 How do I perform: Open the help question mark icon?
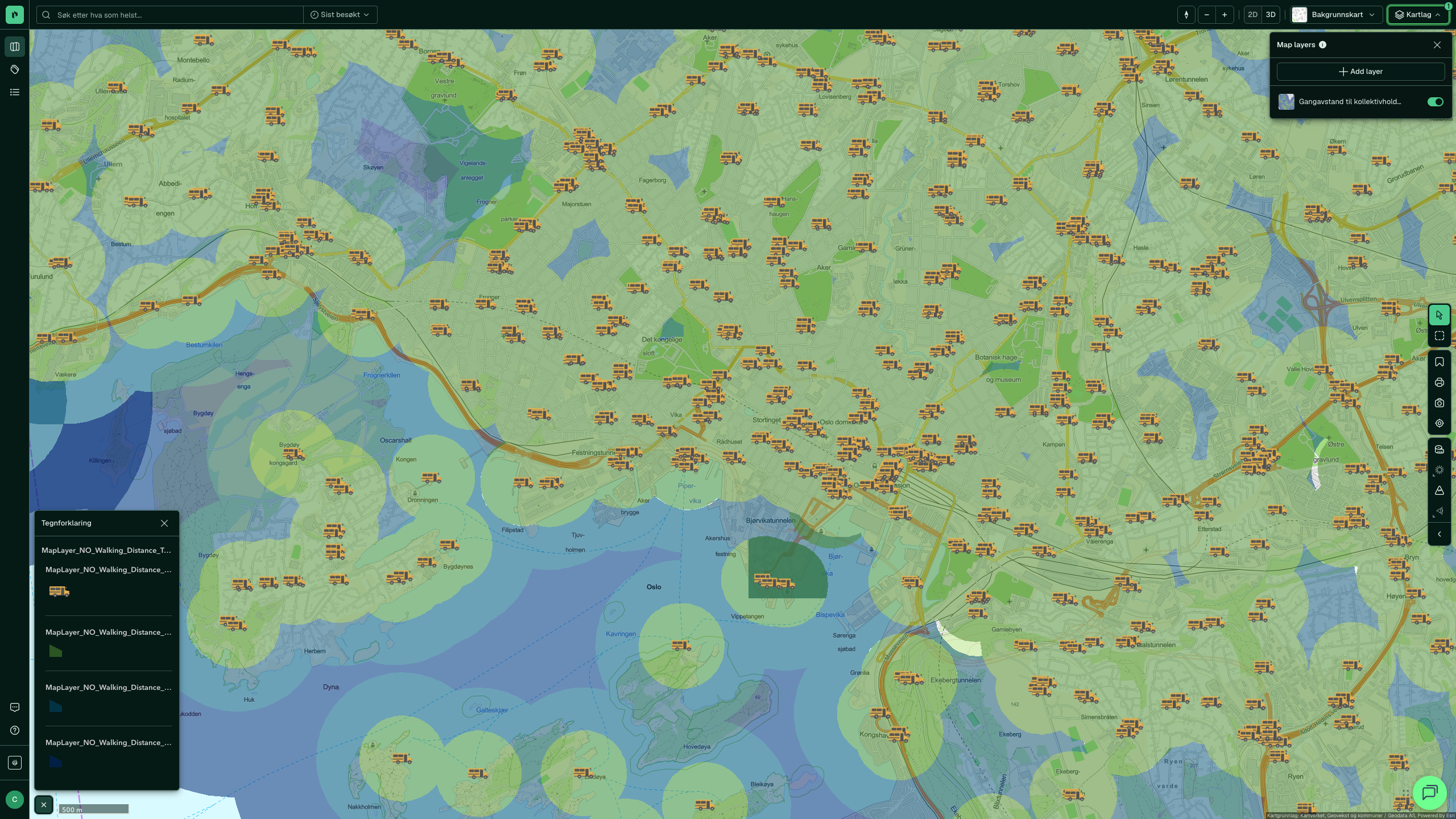[x=15, y=730]
